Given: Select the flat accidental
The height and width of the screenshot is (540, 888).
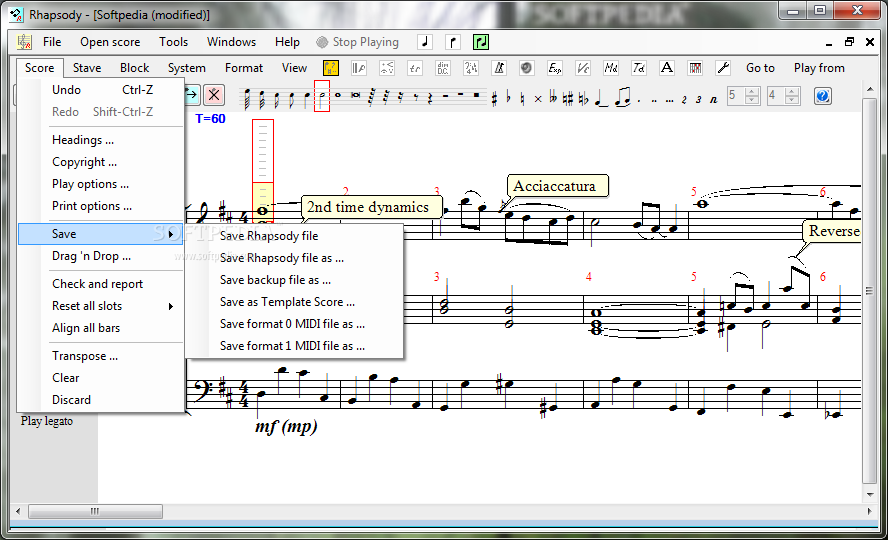Looking at the screenshot, I should (x=508, y=97).
